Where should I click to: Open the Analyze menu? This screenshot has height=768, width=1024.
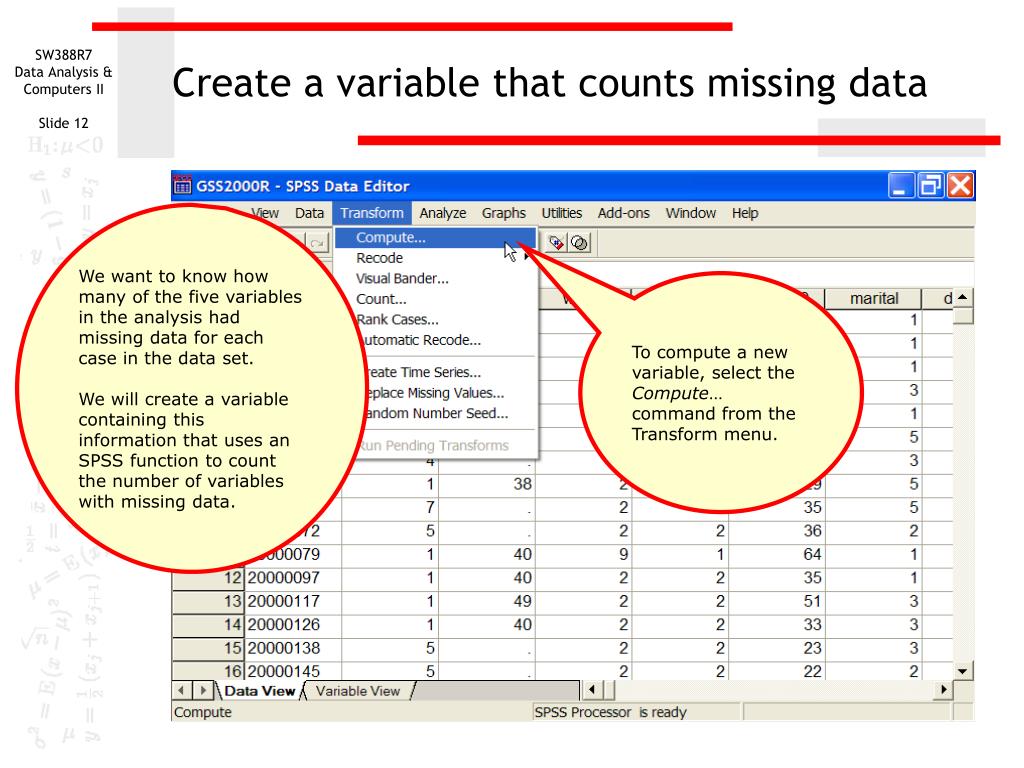[x=443, y=213]
